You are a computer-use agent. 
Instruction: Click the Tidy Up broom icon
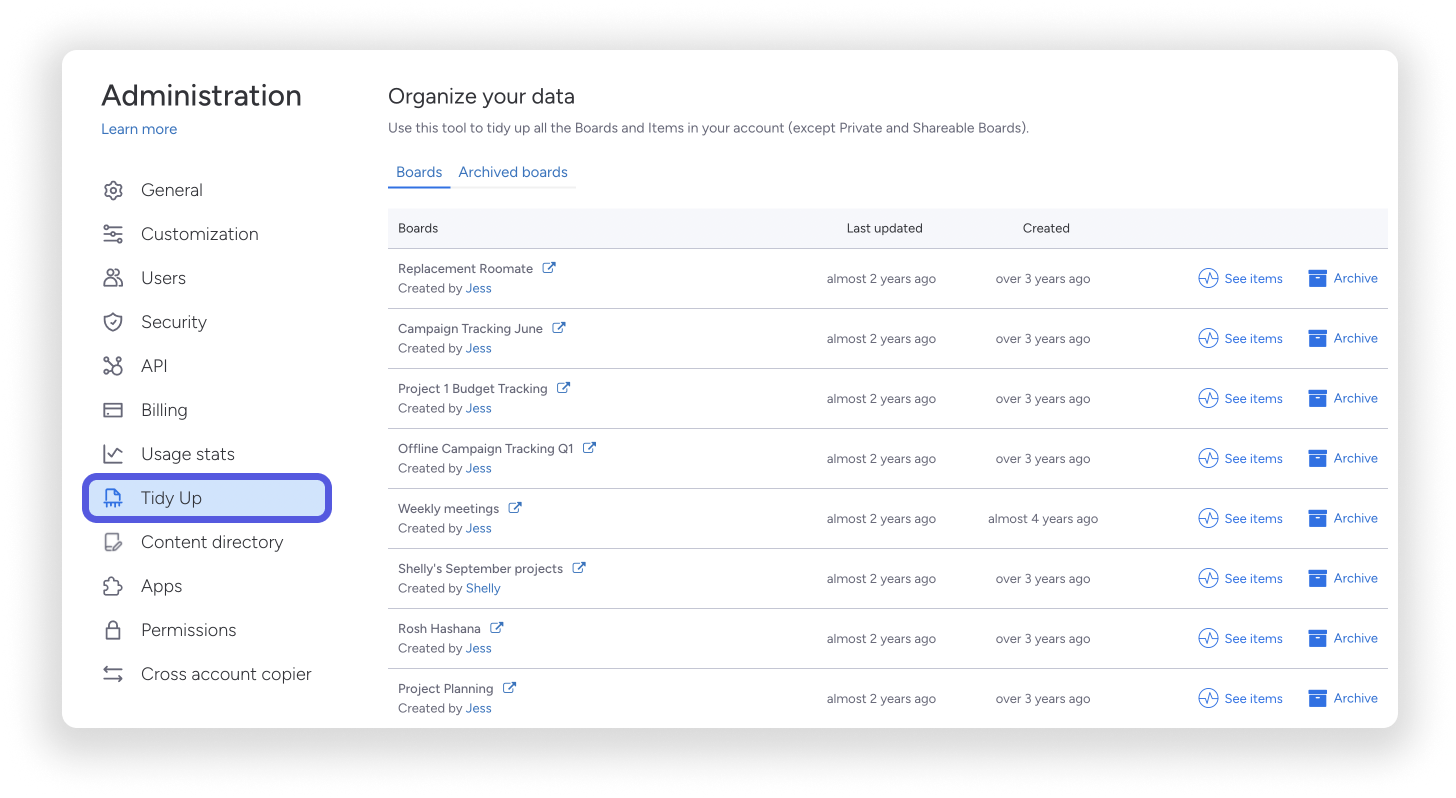point(113,497)
